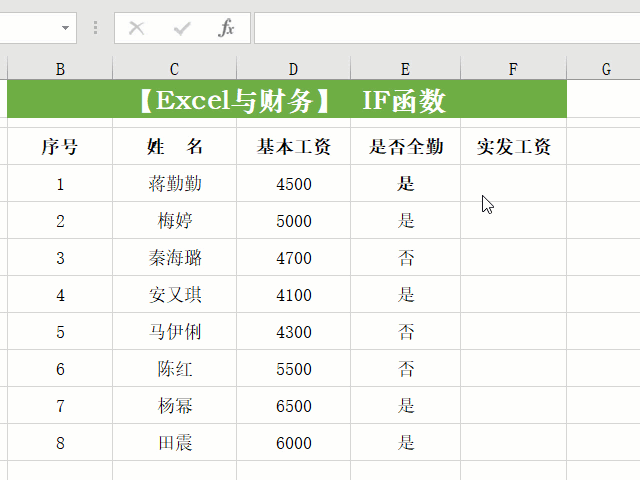Click the 是 attendance cell for 安又琪
This screenshot has height=480, width=640.
[405, 295]
